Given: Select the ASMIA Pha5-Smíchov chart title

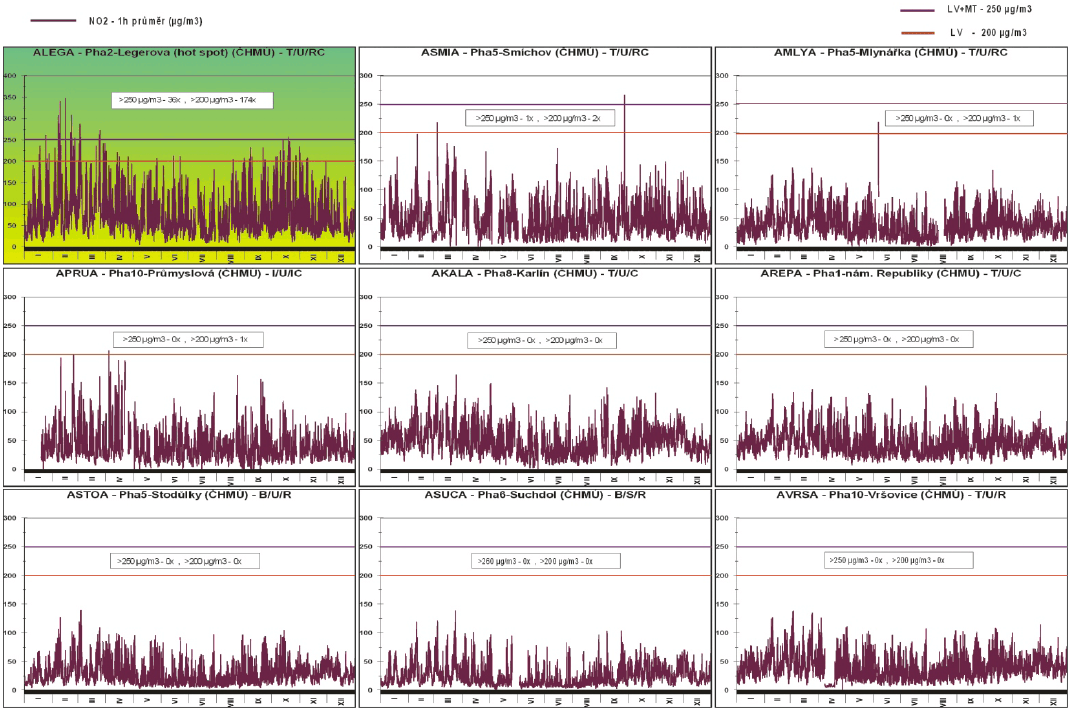Looking at the screenshot, I should point(534,52).
